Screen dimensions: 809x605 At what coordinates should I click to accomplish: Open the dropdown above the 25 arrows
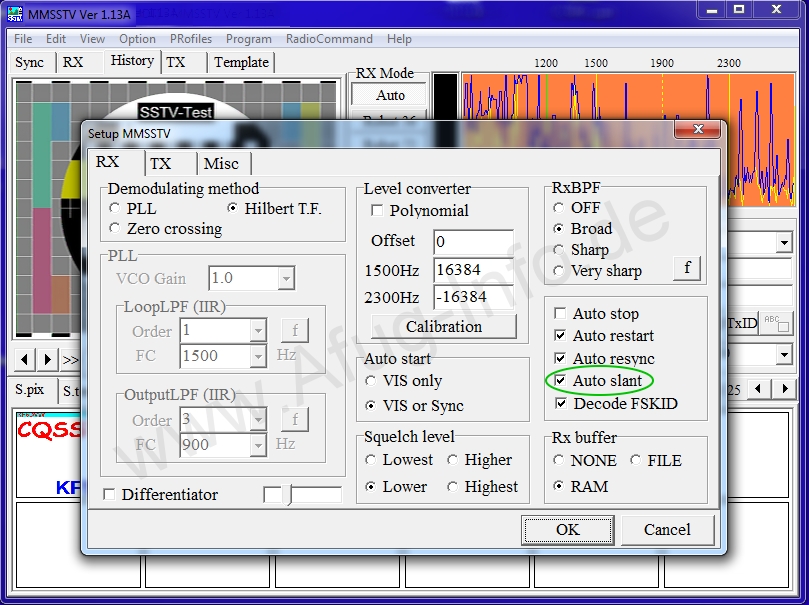coord(784,355)
